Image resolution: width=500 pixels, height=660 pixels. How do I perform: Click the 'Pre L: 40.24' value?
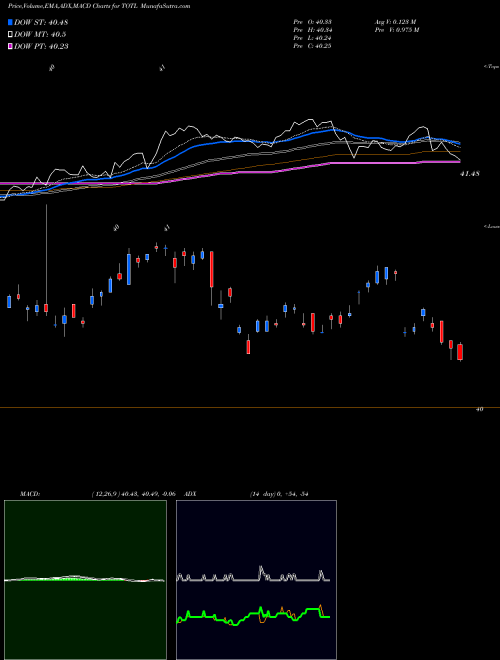coord(312,38)
